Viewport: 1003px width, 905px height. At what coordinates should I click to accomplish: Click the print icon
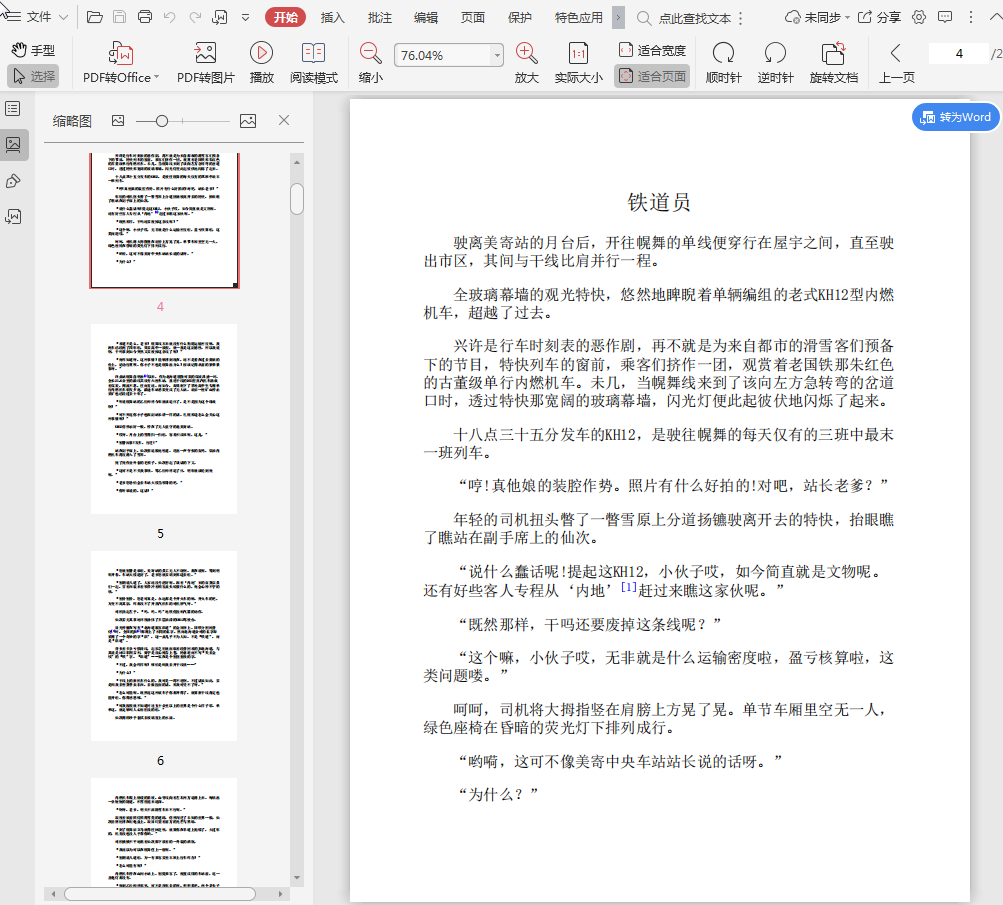[145, 17]
